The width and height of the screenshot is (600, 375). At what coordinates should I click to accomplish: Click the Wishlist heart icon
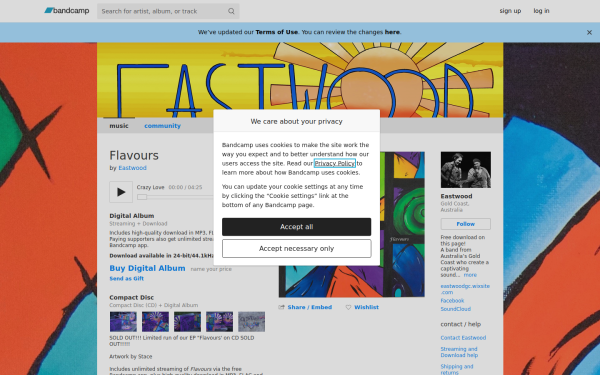(348, 307)
